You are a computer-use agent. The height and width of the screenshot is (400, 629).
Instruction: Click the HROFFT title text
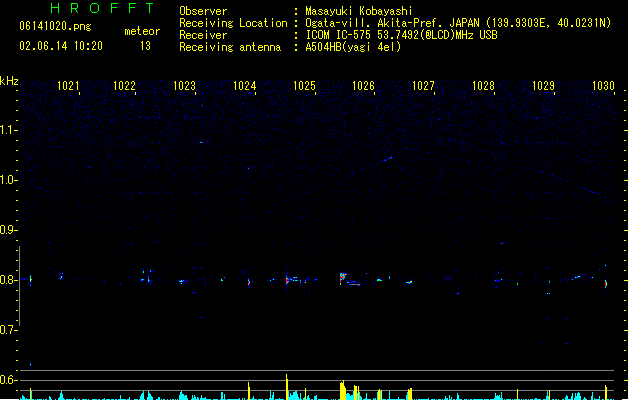coord(102,8)
